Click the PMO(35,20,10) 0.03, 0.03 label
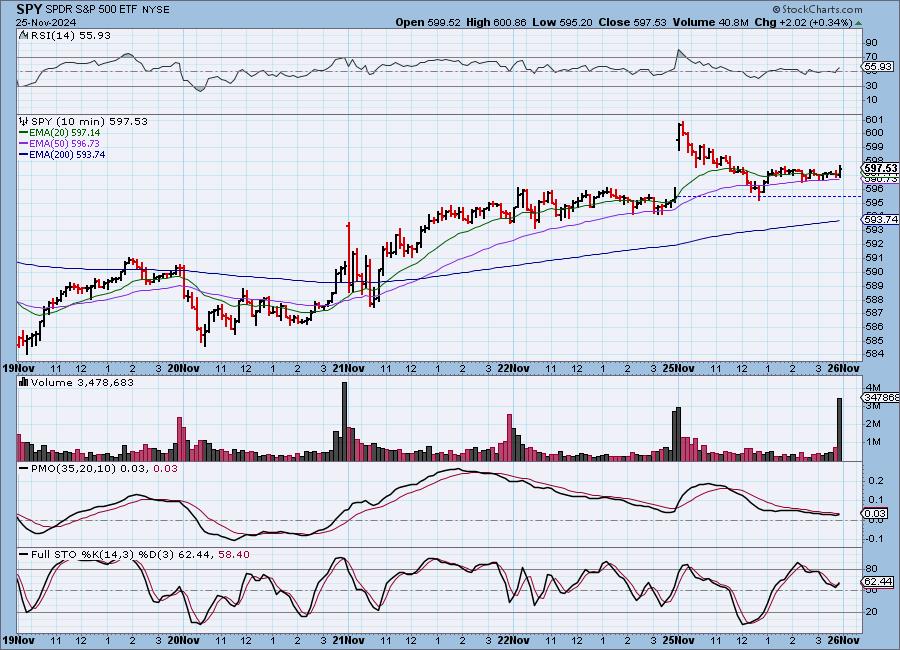The image size is (900, 650). (104, 469)
